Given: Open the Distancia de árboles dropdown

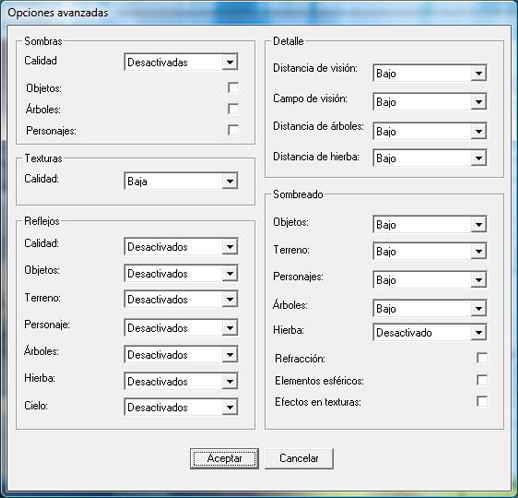Looking at the screenshot, I should pyautogui.click(x=430, y=131).
